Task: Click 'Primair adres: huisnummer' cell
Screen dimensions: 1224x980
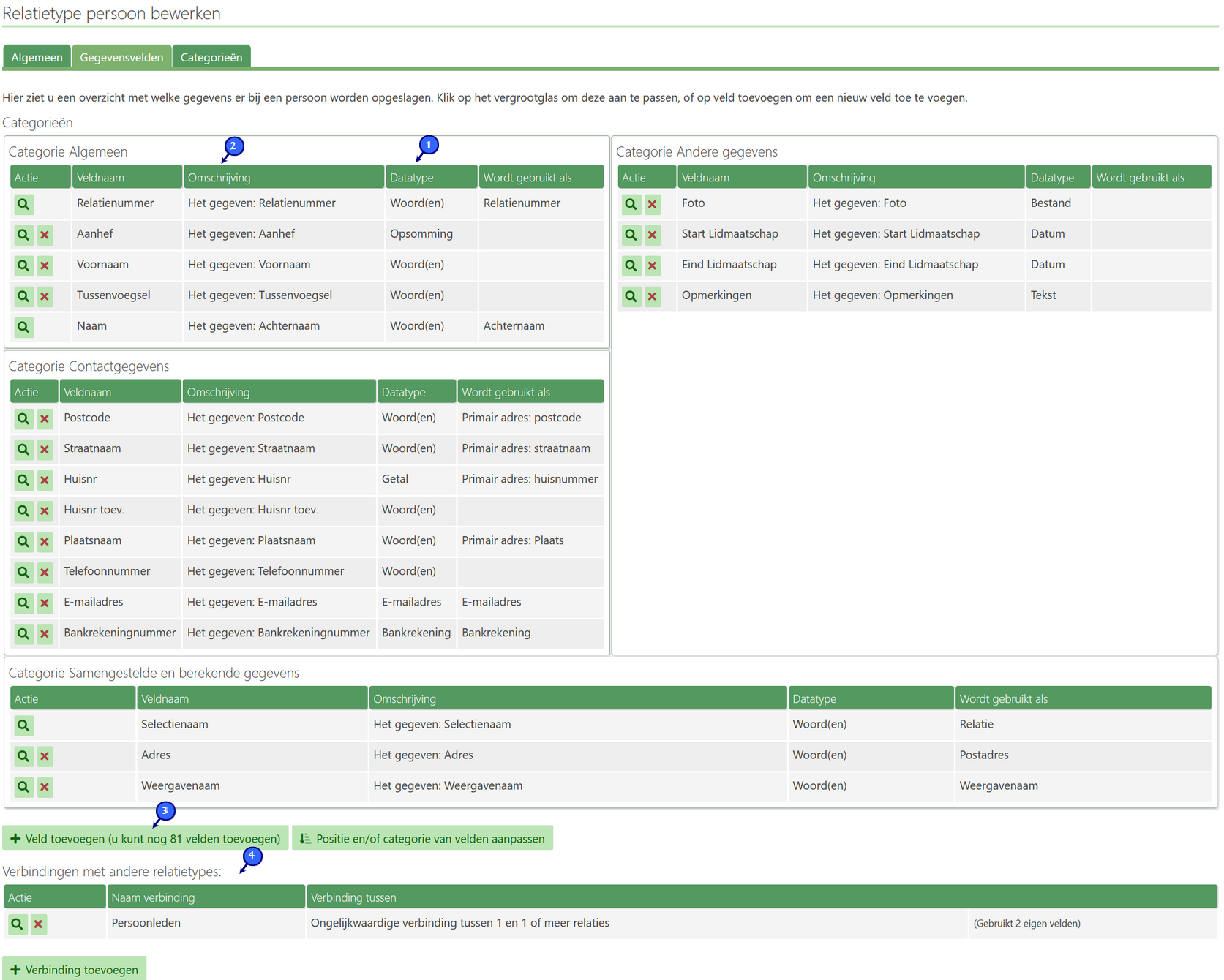Action: (x=530, y=479)
